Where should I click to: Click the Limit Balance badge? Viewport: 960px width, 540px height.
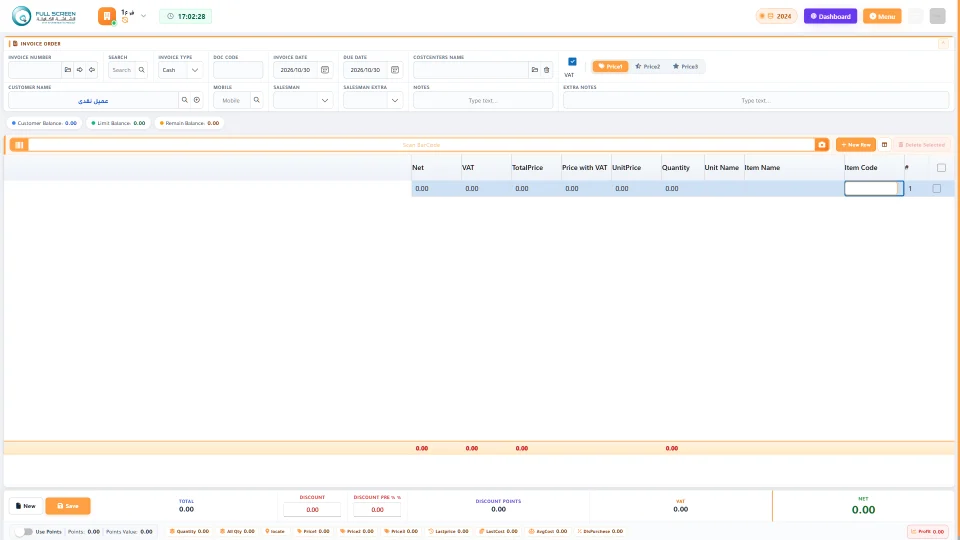[118, 123]
